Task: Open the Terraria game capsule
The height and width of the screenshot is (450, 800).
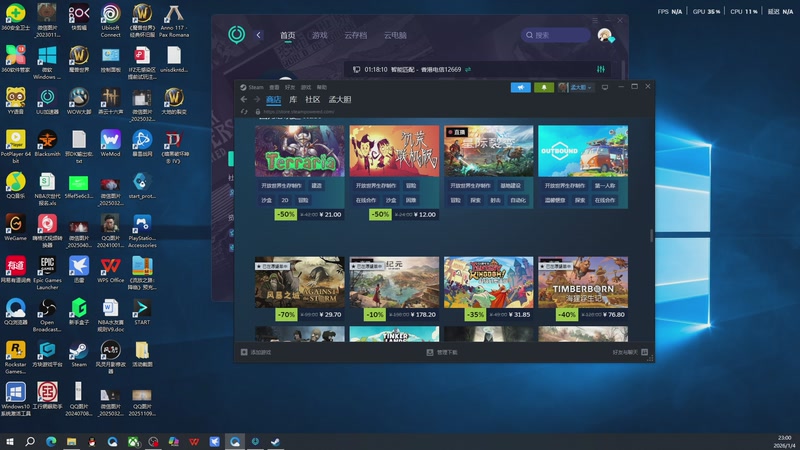Action: tap(299, 151)
